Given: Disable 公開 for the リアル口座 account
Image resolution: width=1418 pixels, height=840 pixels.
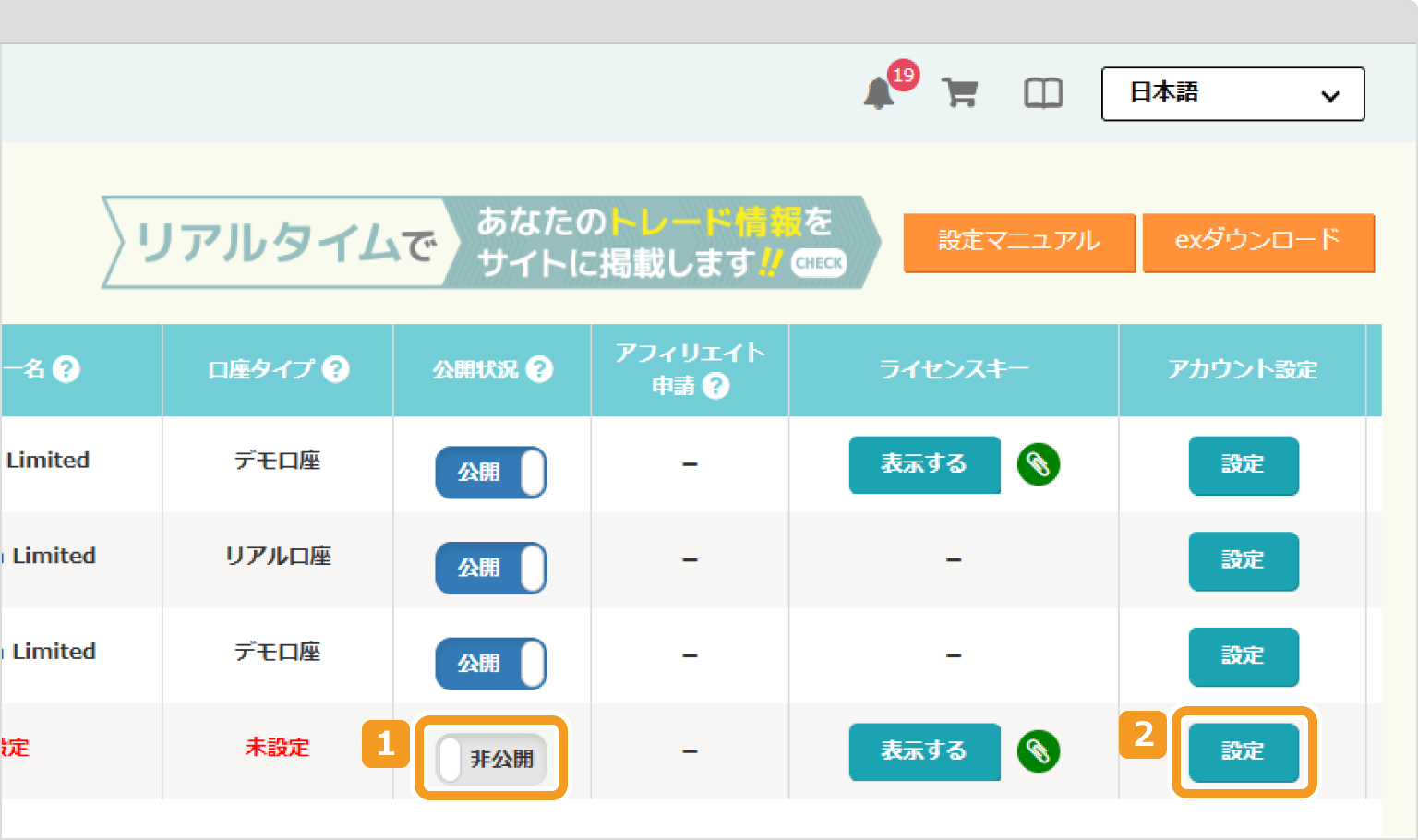Looking at the screenshot, I should coord(491,569).
